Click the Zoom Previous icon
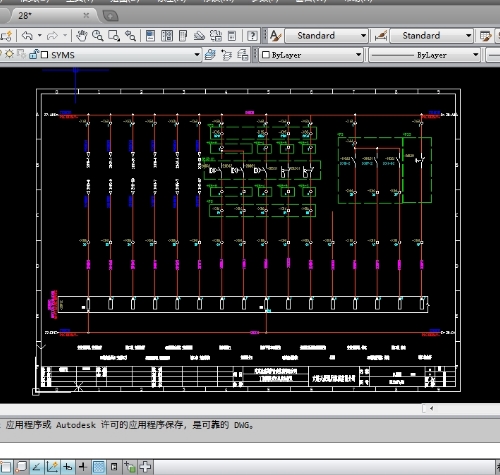 coord(130,35)
